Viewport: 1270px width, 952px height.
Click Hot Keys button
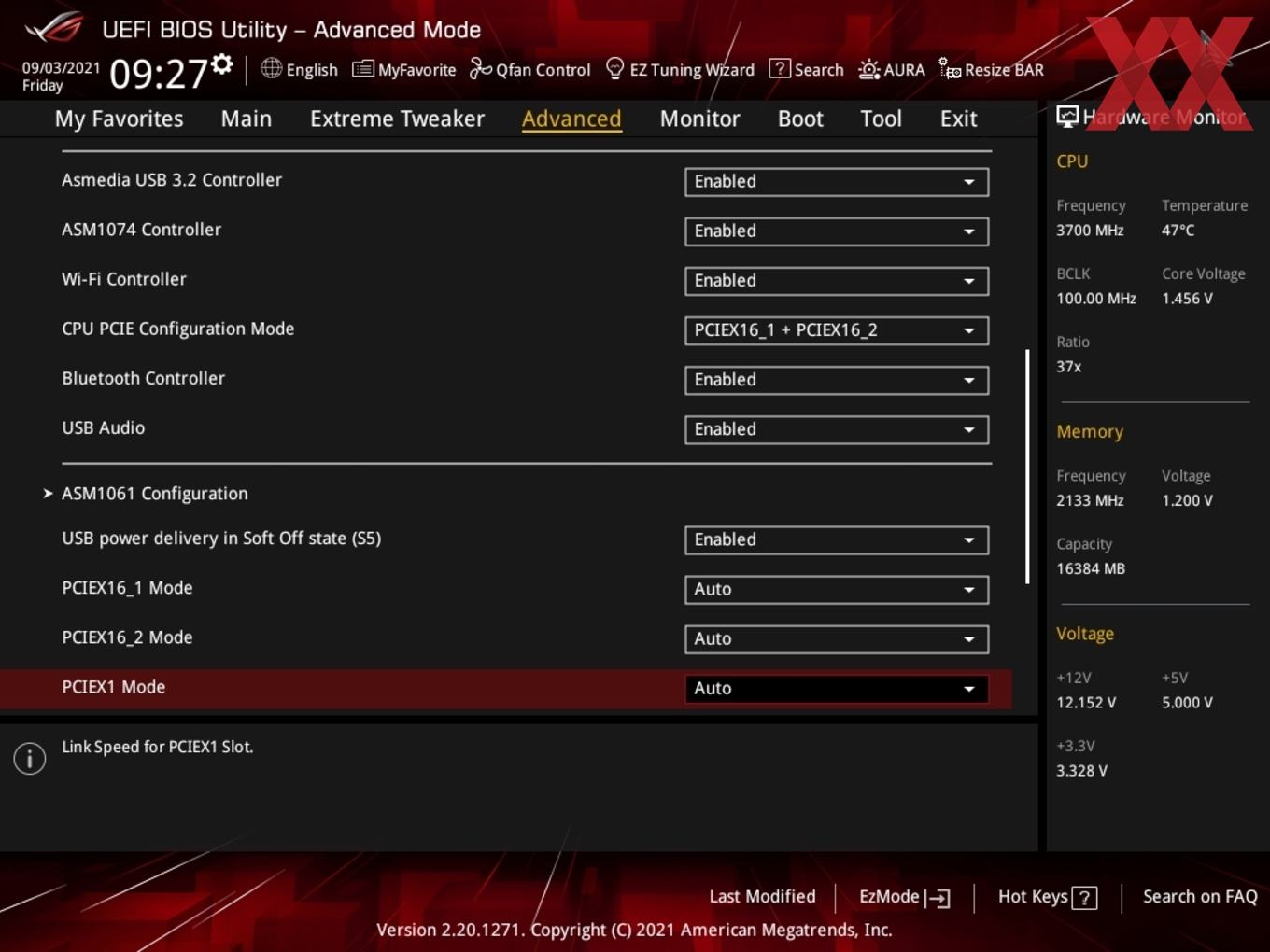1047,897
